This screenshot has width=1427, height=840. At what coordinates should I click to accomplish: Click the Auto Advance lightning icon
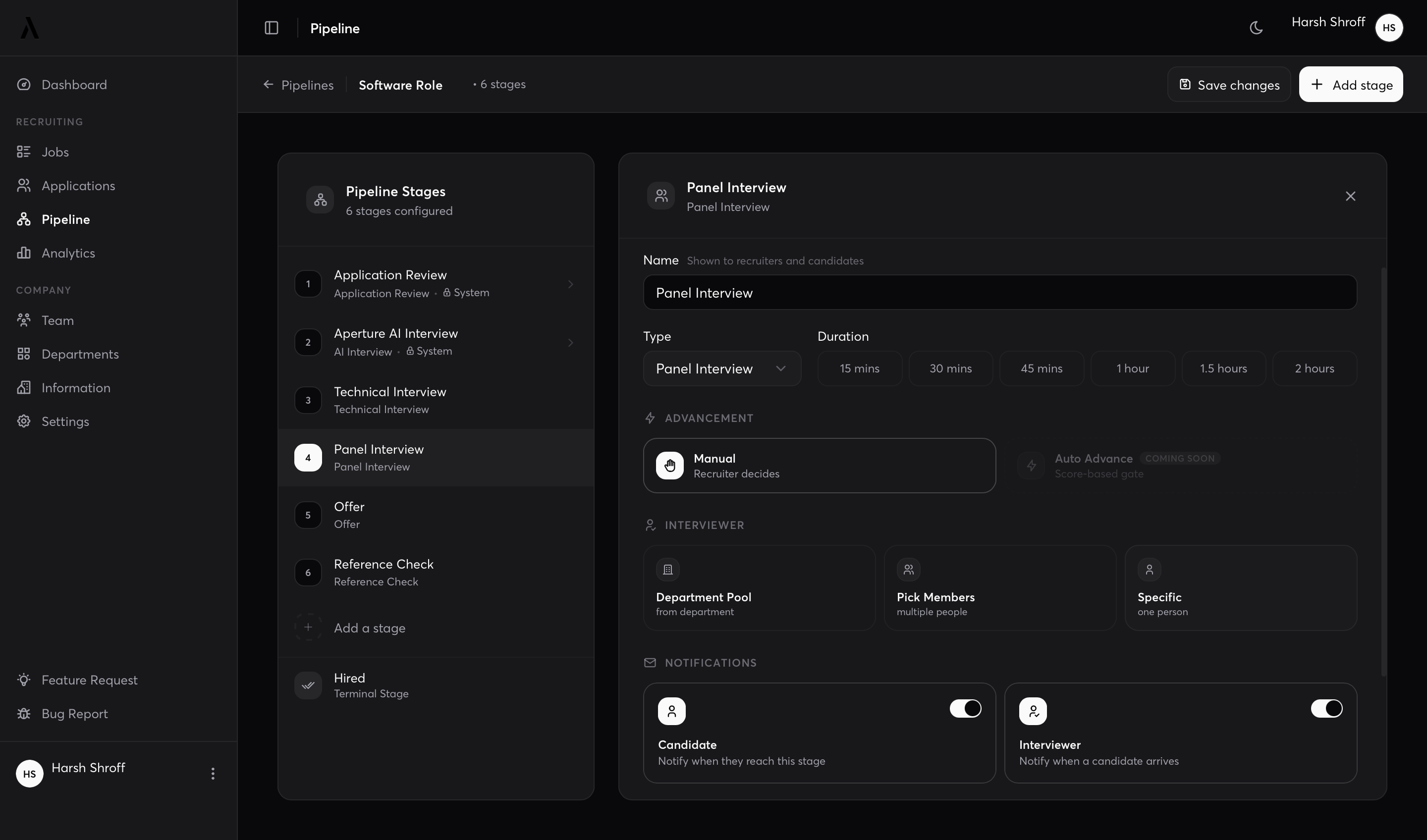point(1031,465)
